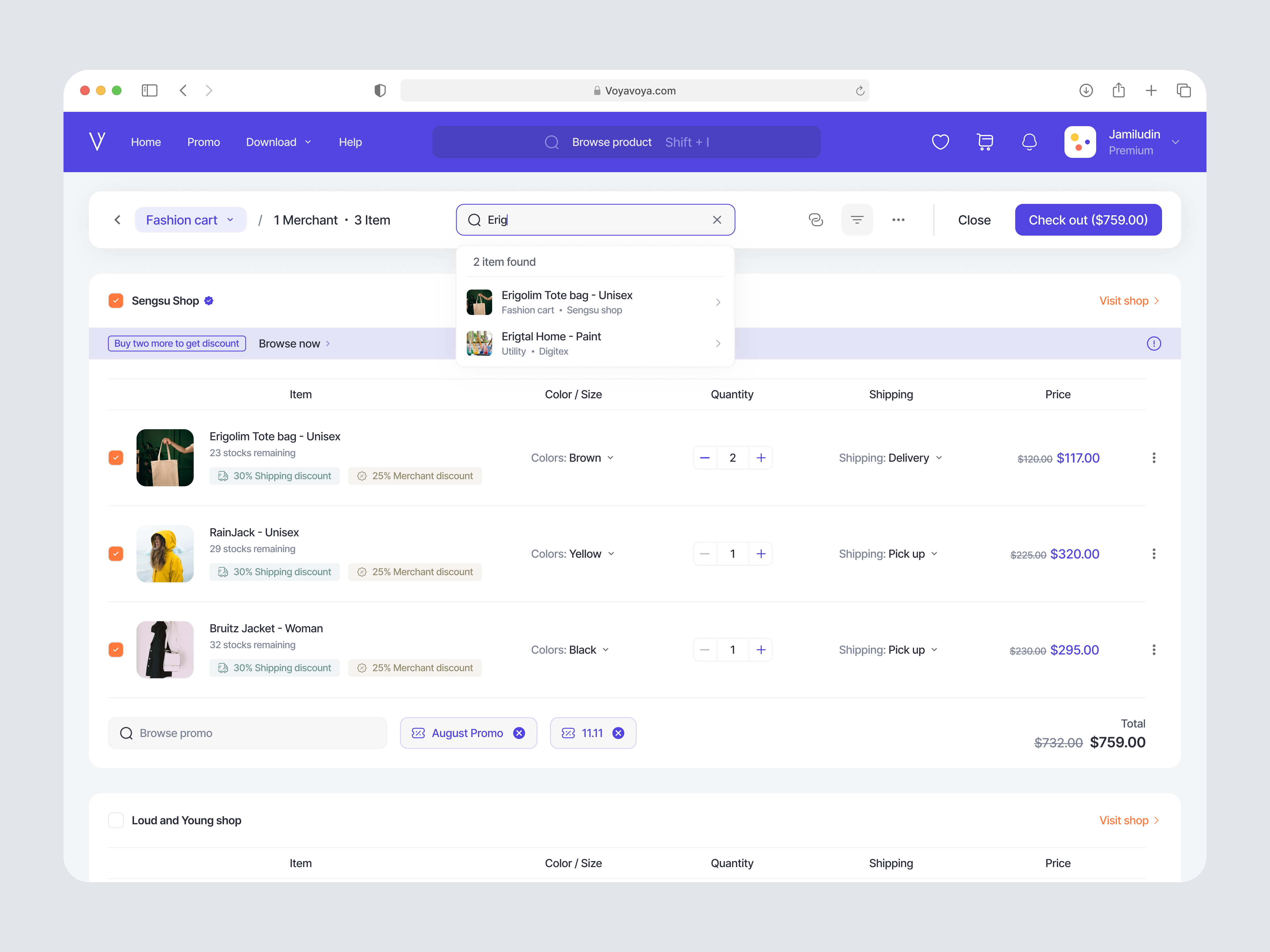Click the Browse promo search field
Viewport: 1270px width, 952px height.
pos(247,733)
